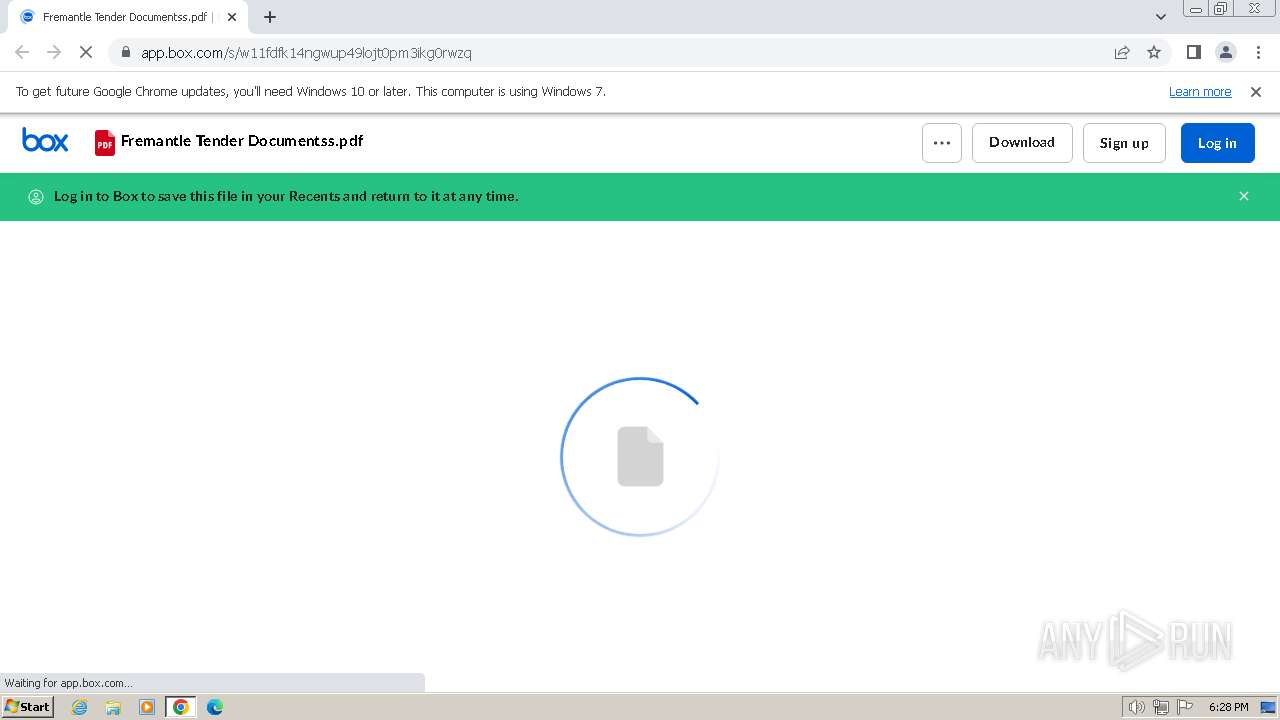
Task: Stop loading the page
Action: (x=86, y=52)
